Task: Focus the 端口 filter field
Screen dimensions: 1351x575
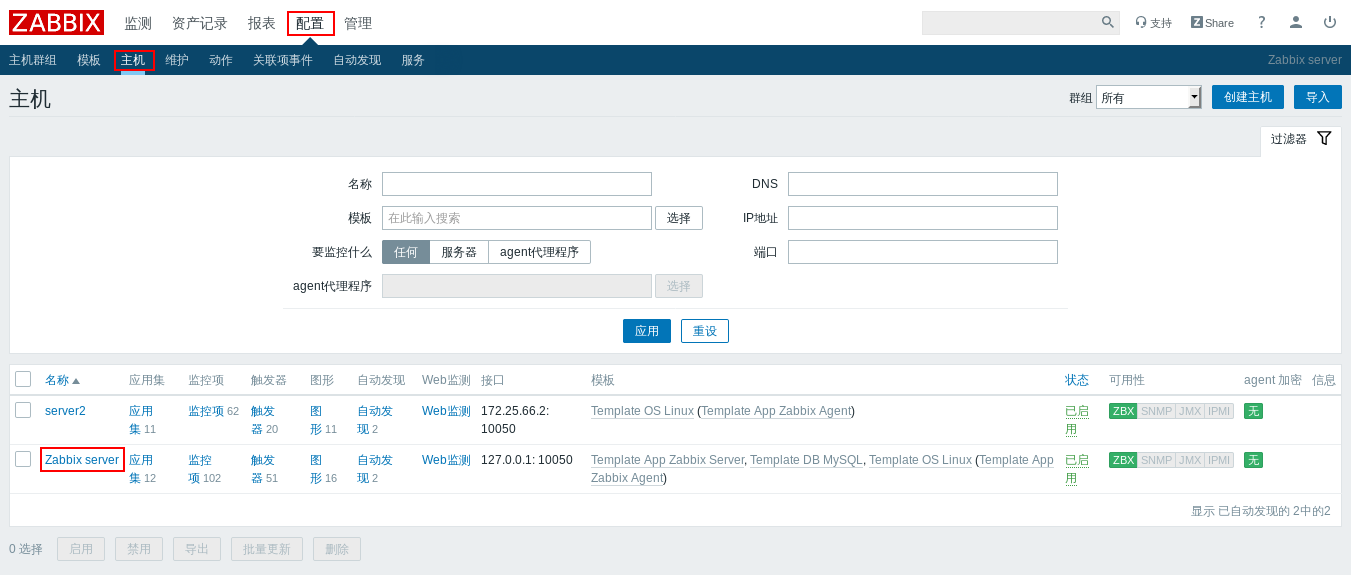Action: pyautogui.click(x=923, y=252)
